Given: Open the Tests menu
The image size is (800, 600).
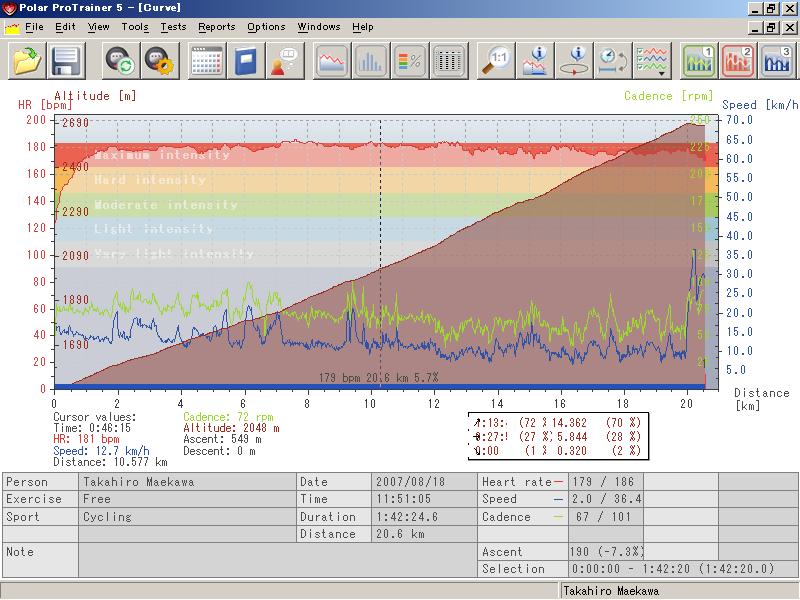Looking at the screenshot, I should [173, 27].
